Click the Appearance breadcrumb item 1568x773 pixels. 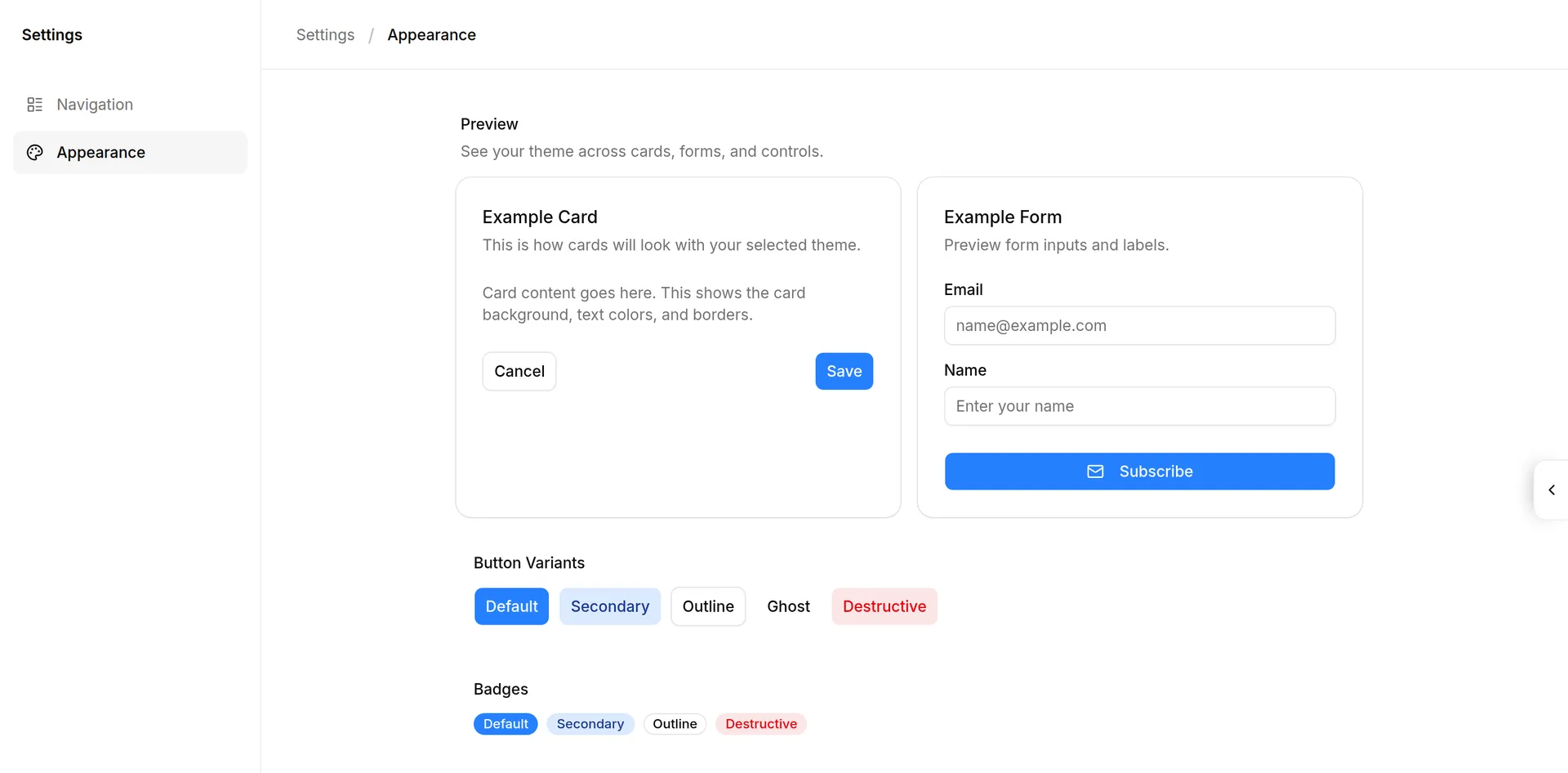click(431, 35)
